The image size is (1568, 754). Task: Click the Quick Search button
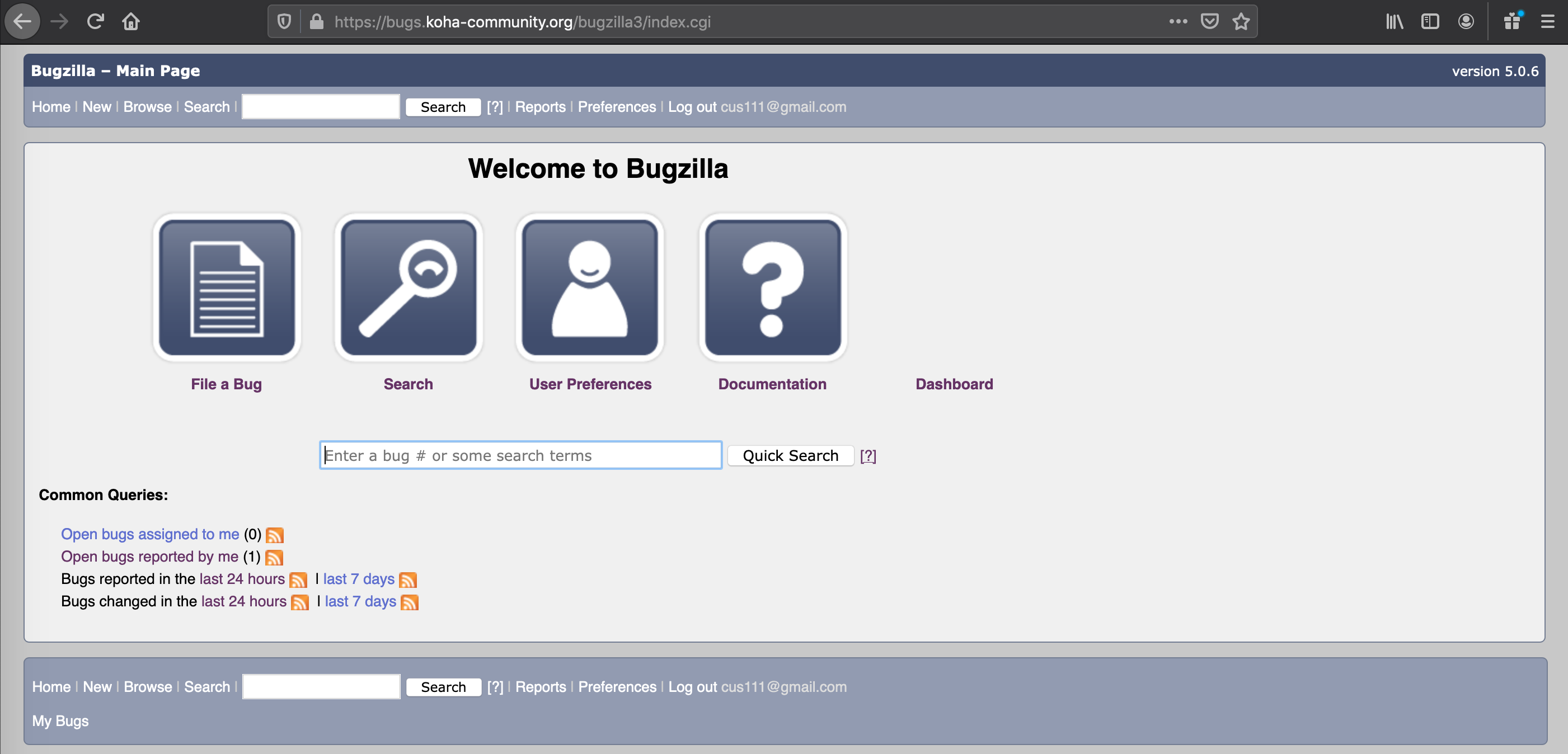tap(790, 456)
